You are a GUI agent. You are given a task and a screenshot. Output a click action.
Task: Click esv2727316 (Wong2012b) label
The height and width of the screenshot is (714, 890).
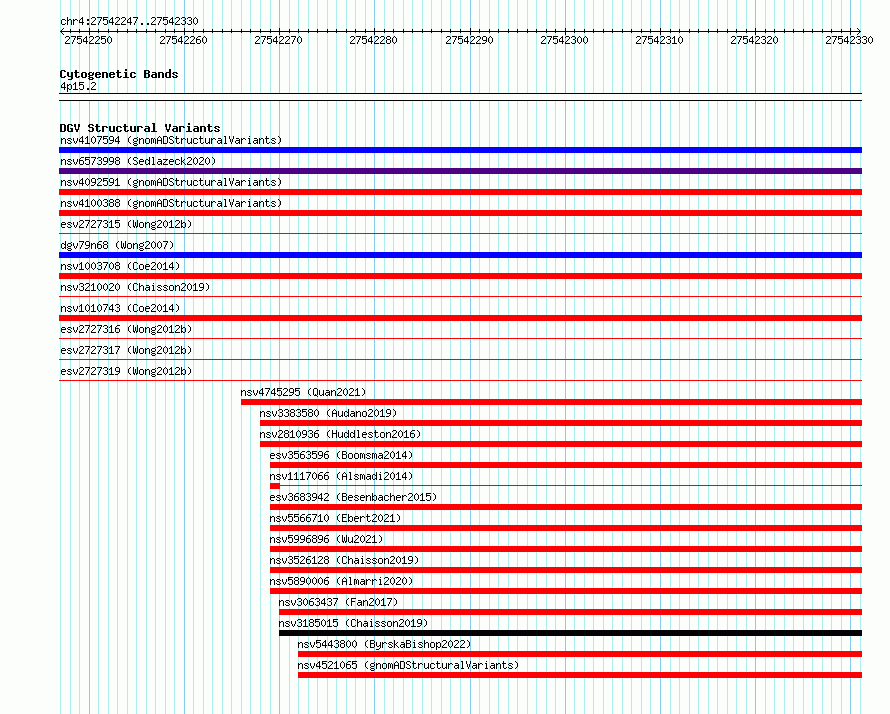(x=126, y=329)
